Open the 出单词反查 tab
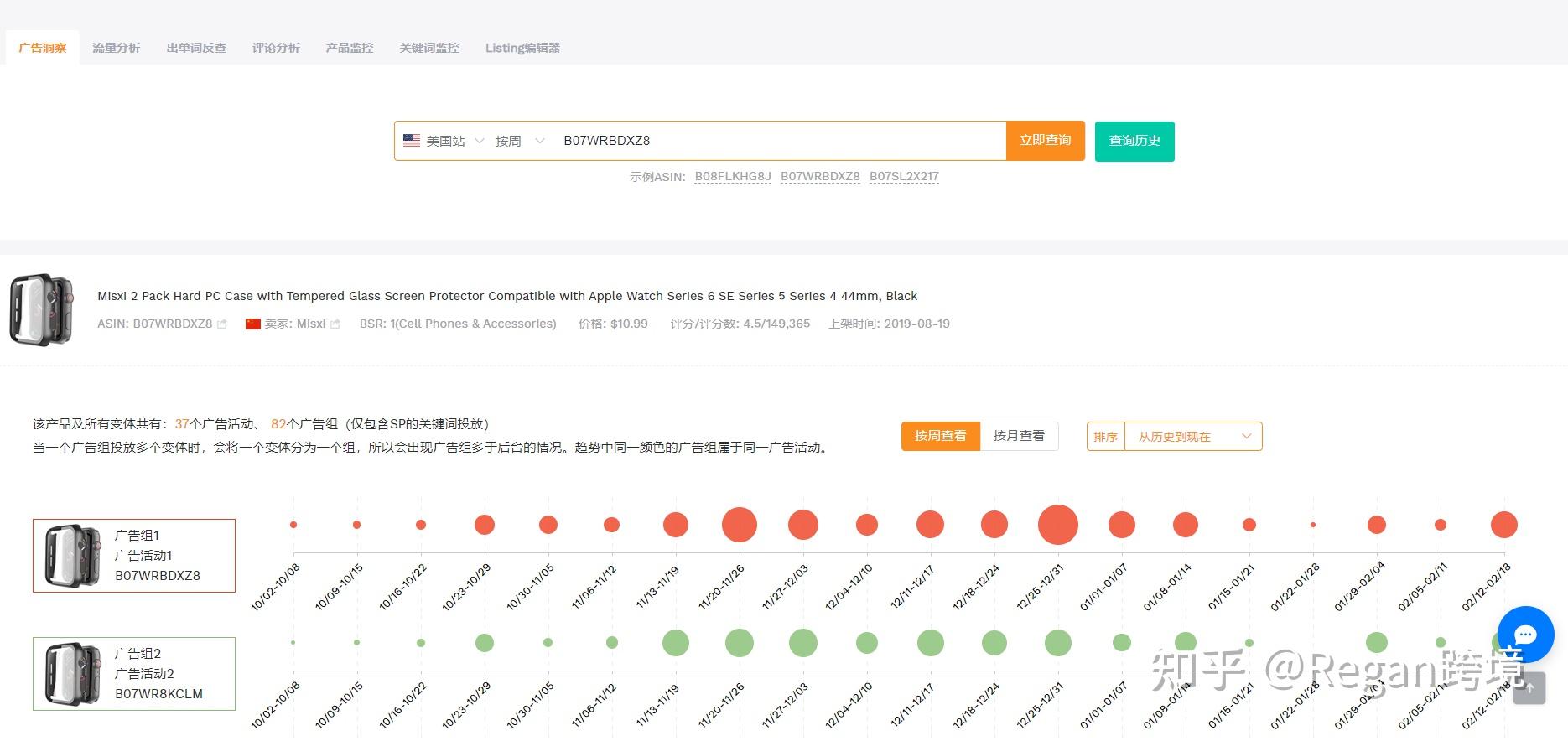This screenshot has height=741, width=1568. point(196,48)
